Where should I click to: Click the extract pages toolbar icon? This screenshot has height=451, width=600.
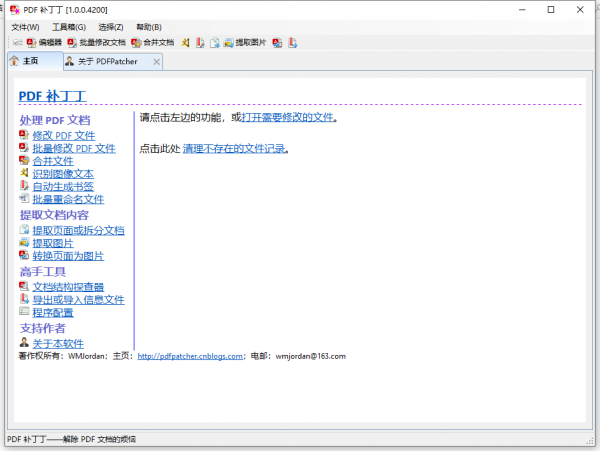click(x=215, y=42)
